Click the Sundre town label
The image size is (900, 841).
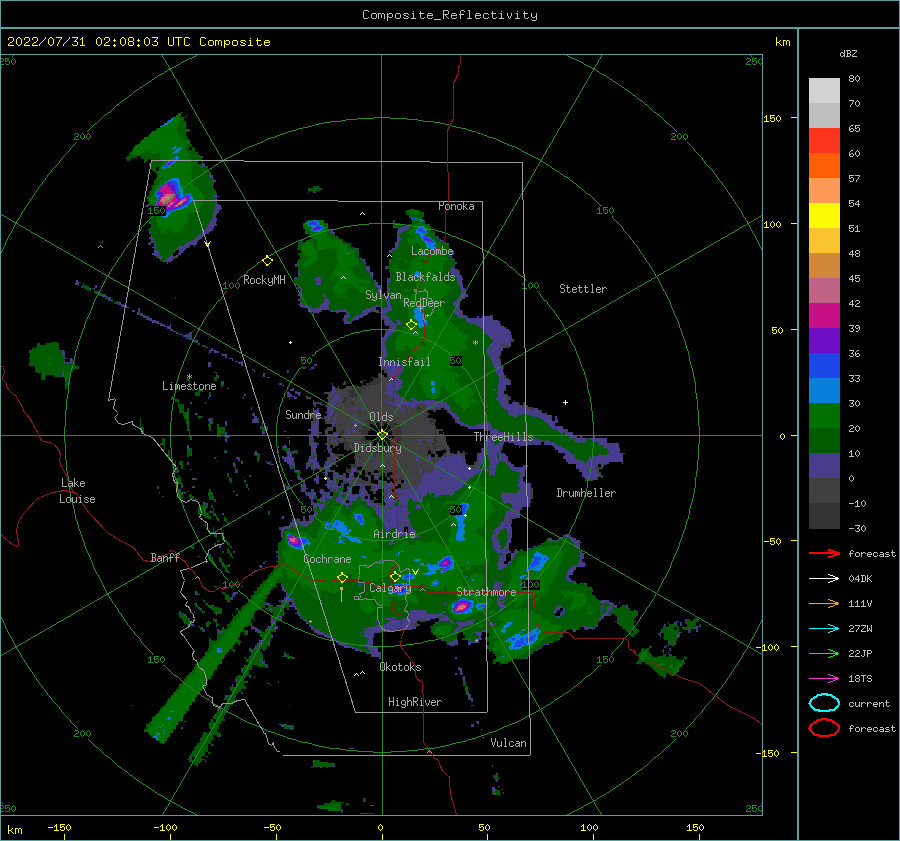pyautogui.click(x=303, y=414)
